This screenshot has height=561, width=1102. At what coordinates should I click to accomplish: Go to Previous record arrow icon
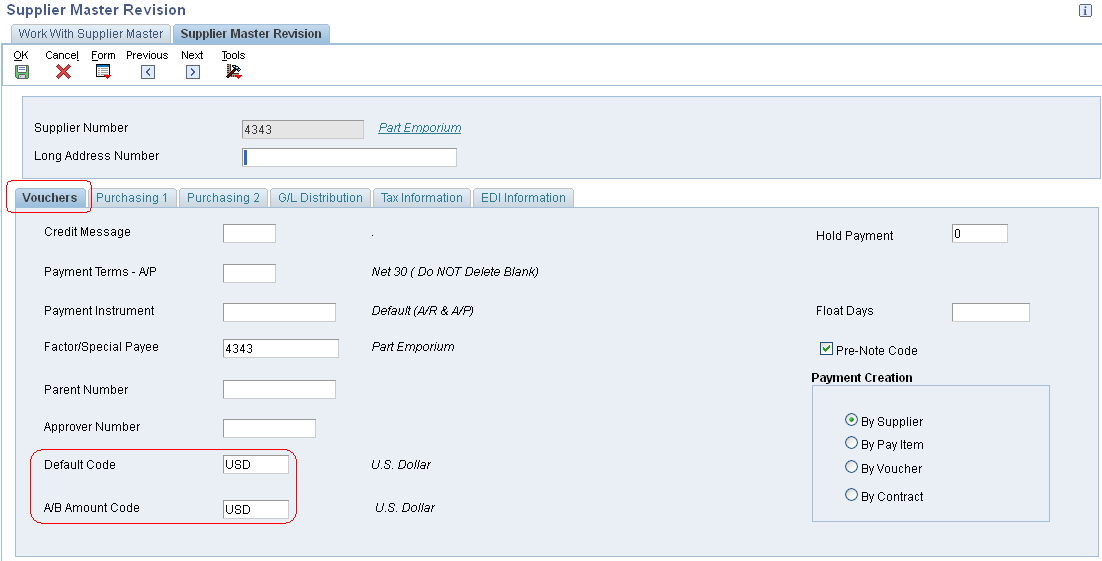(148, 72)
